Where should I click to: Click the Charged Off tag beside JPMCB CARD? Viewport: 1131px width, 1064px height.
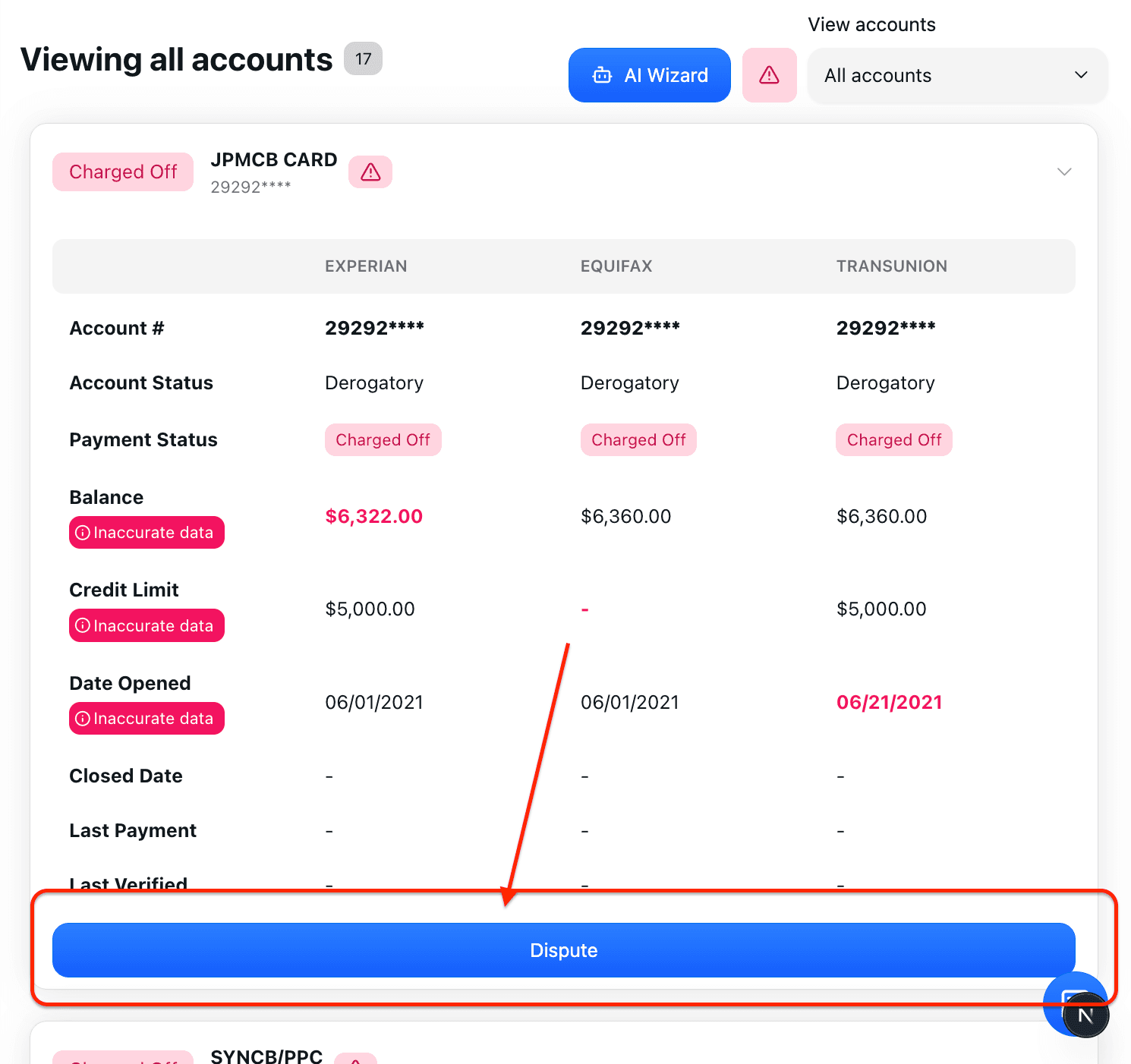point(123,172)
